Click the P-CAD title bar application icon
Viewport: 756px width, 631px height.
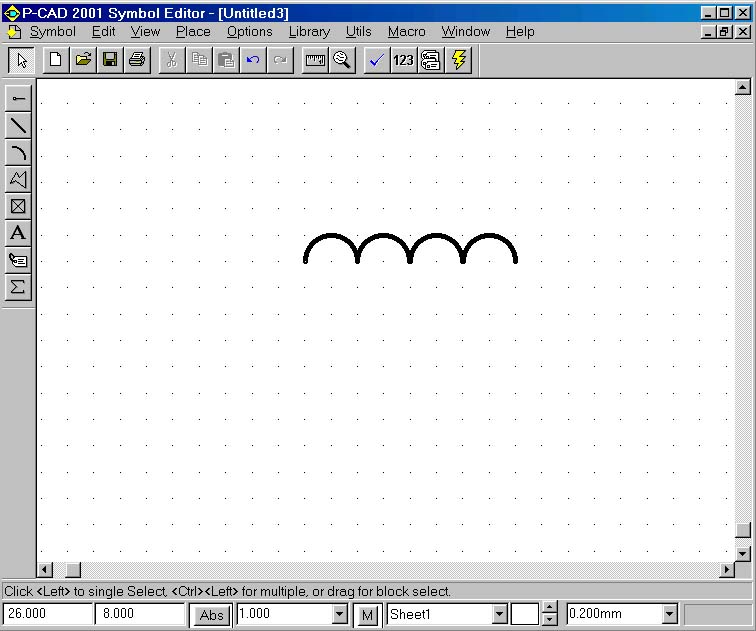[12, 13]
